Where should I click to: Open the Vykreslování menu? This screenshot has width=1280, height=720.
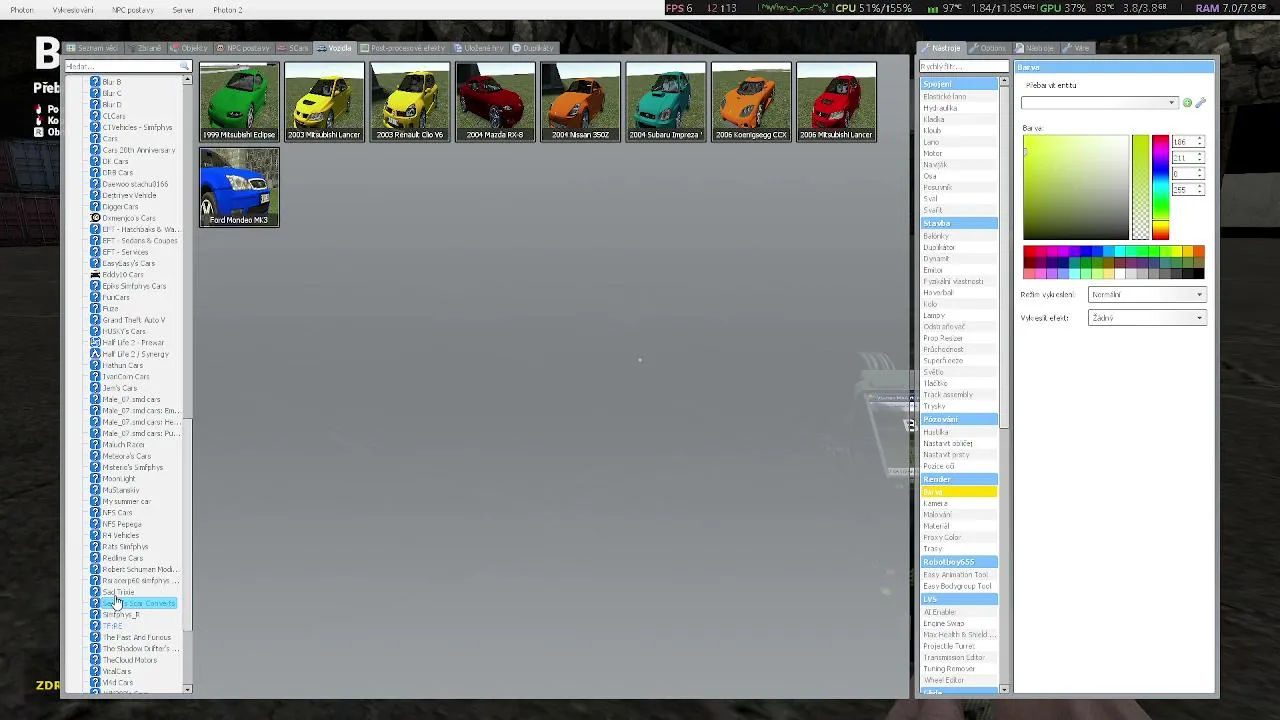coord(73,10)
